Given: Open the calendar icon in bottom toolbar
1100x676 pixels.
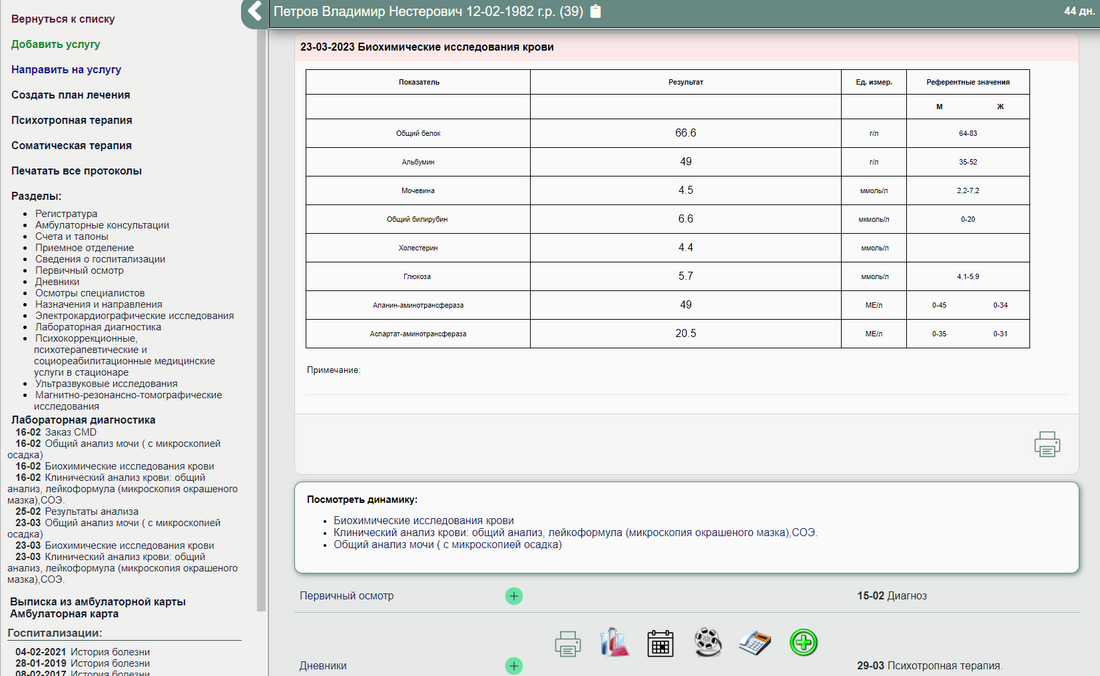Looking at the screenshot, I should click(660, 642).
